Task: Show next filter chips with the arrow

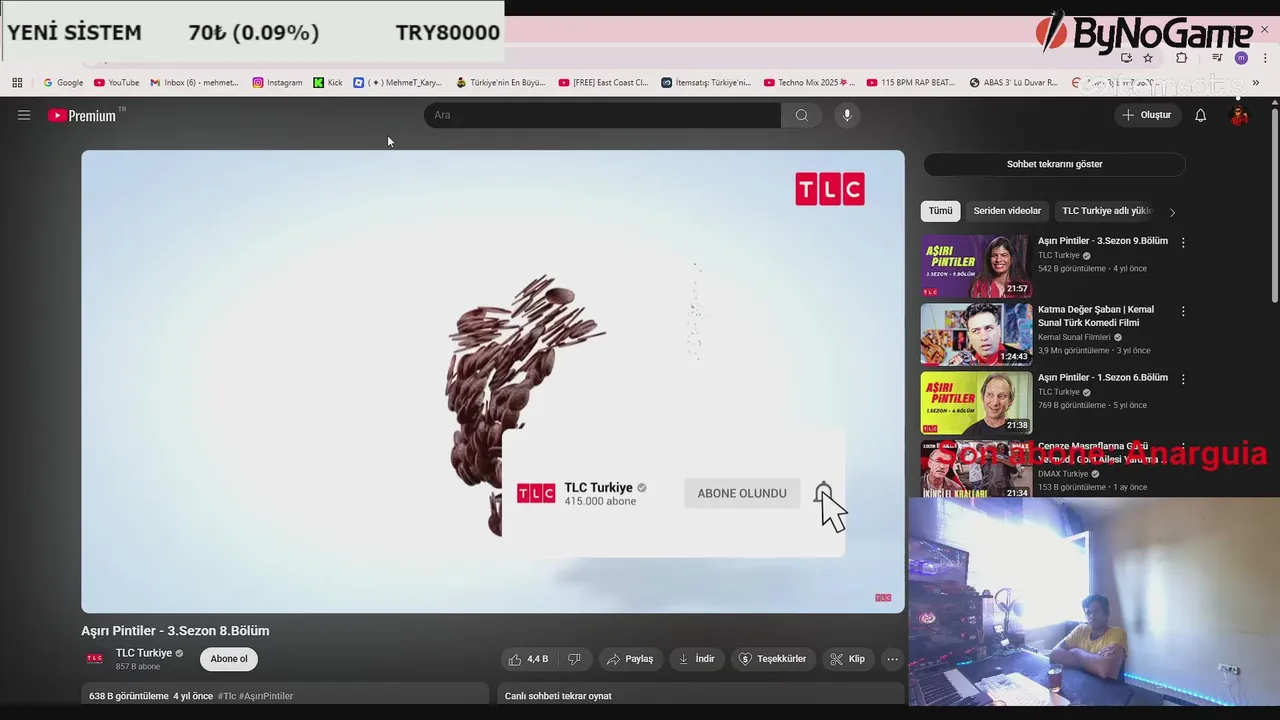Action: point(1172,212)
